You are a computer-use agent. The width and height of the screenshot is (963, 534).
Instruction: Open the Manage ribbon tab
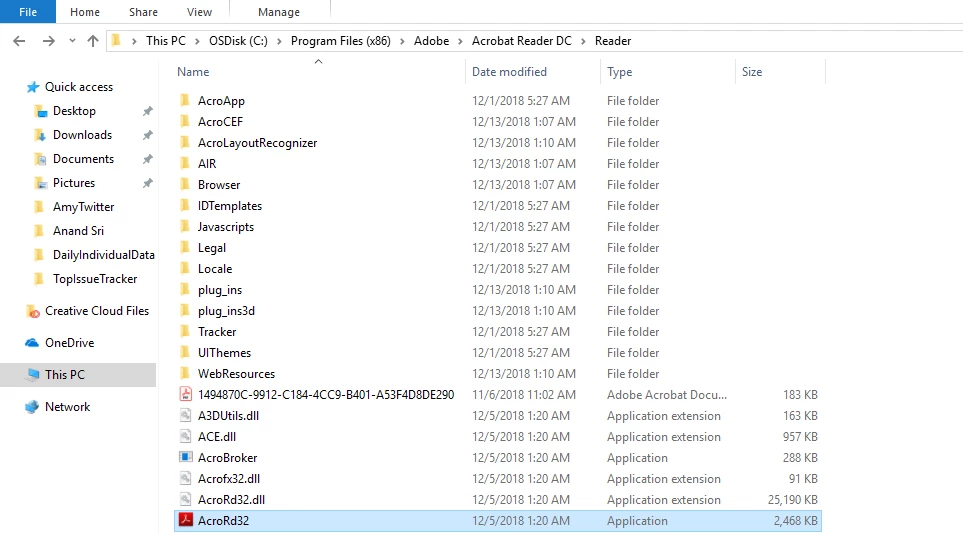point(279,12)
